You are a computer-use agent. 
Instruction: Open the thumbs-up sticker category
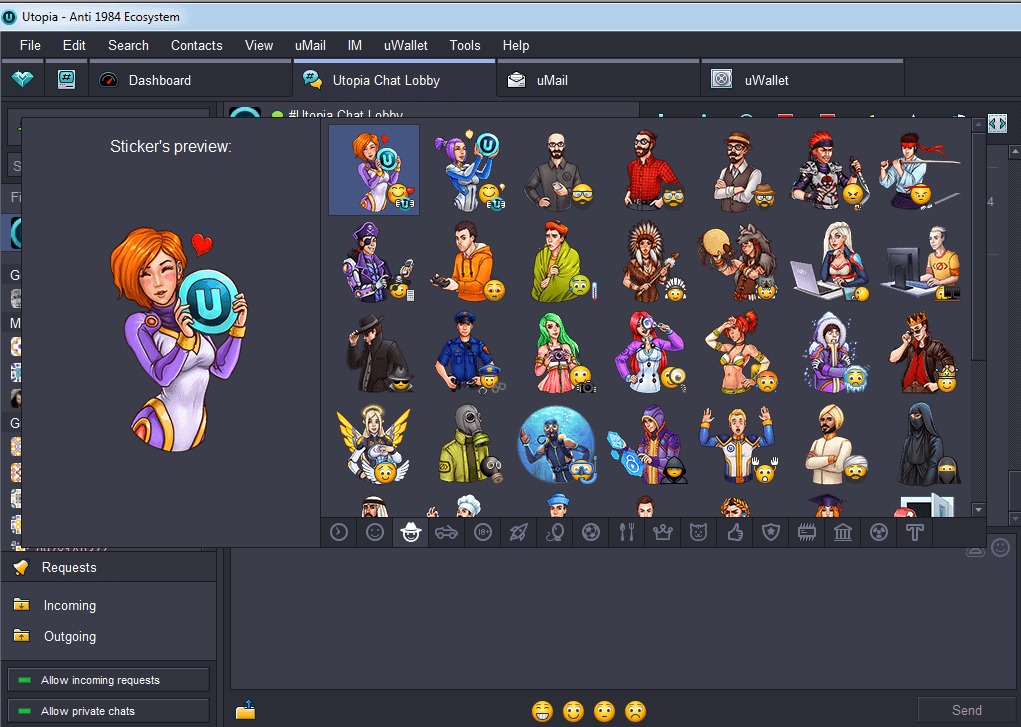pyautogui.click(x=735, y=533)
